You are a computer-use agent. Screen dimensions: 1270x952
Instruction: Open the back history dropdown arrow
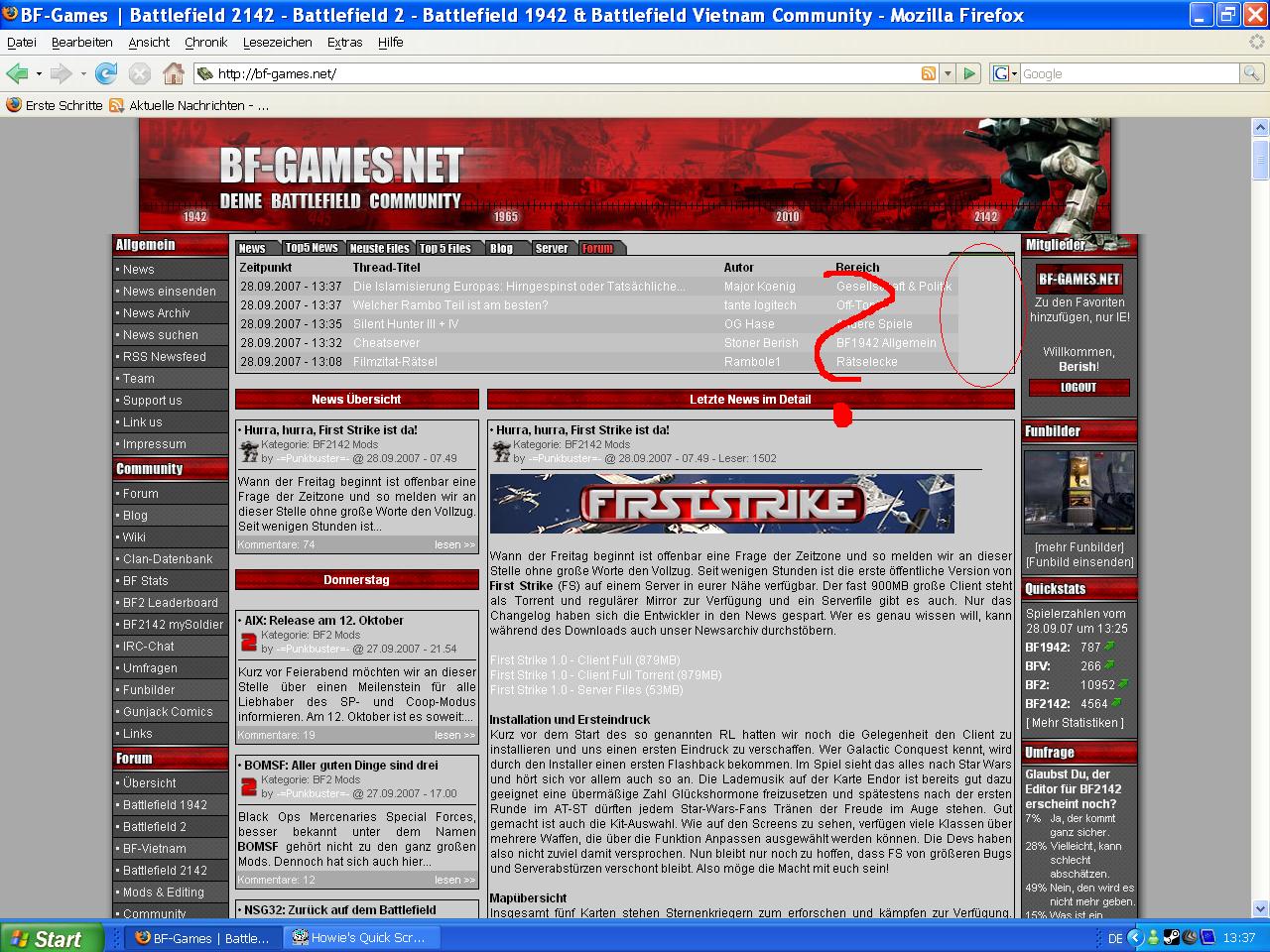tap(39, 73)
